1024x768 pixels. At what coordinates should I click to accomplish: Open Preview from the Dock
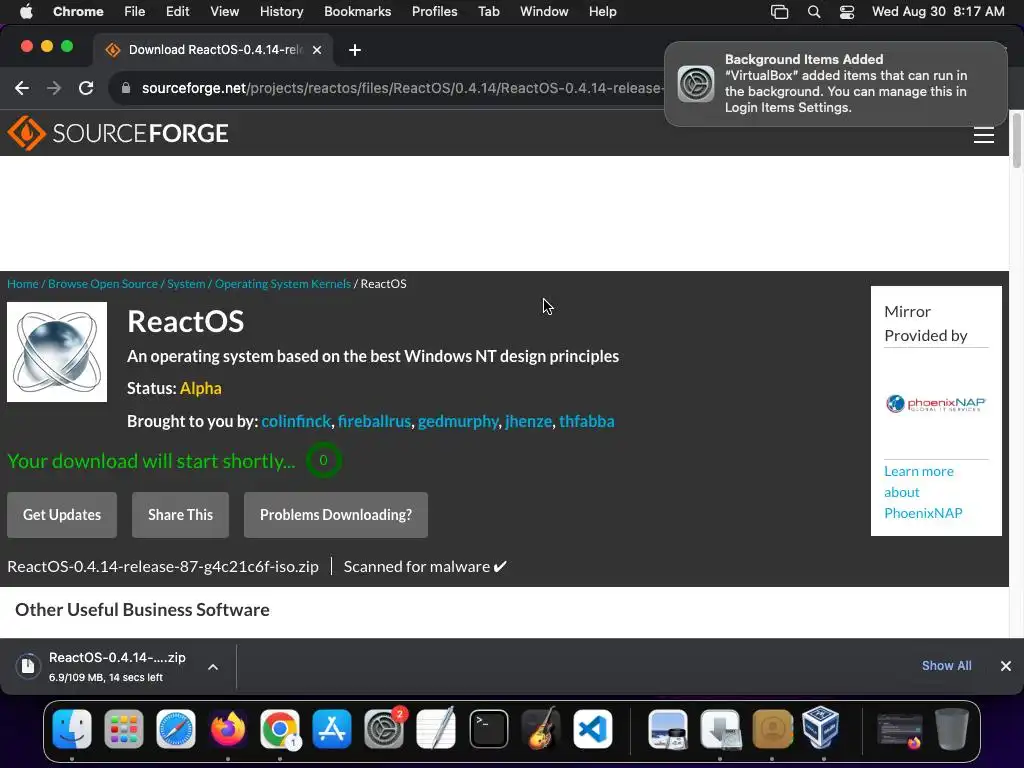click(667, 729)
